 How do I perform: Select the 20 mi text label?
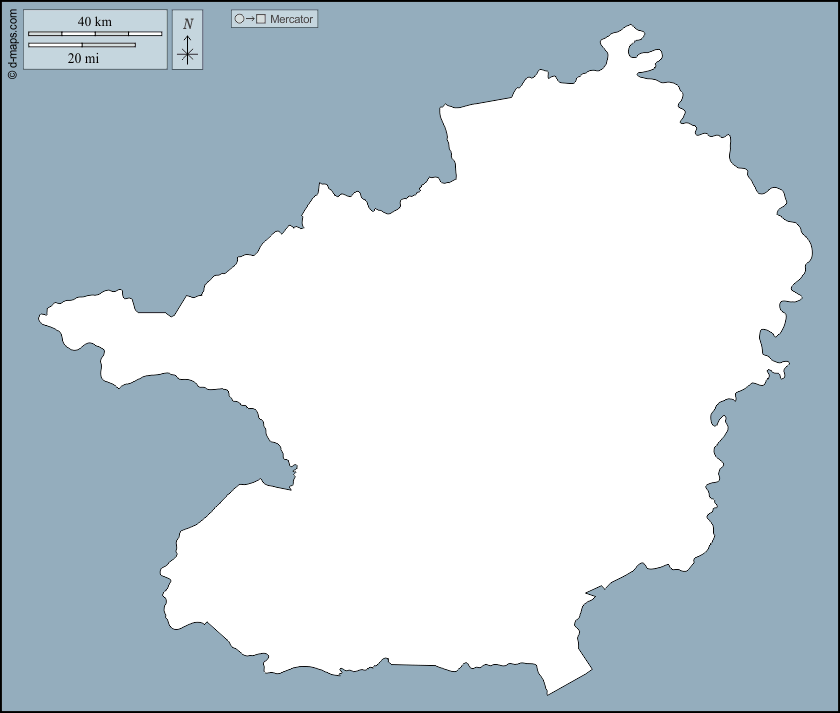pos(84,57)
